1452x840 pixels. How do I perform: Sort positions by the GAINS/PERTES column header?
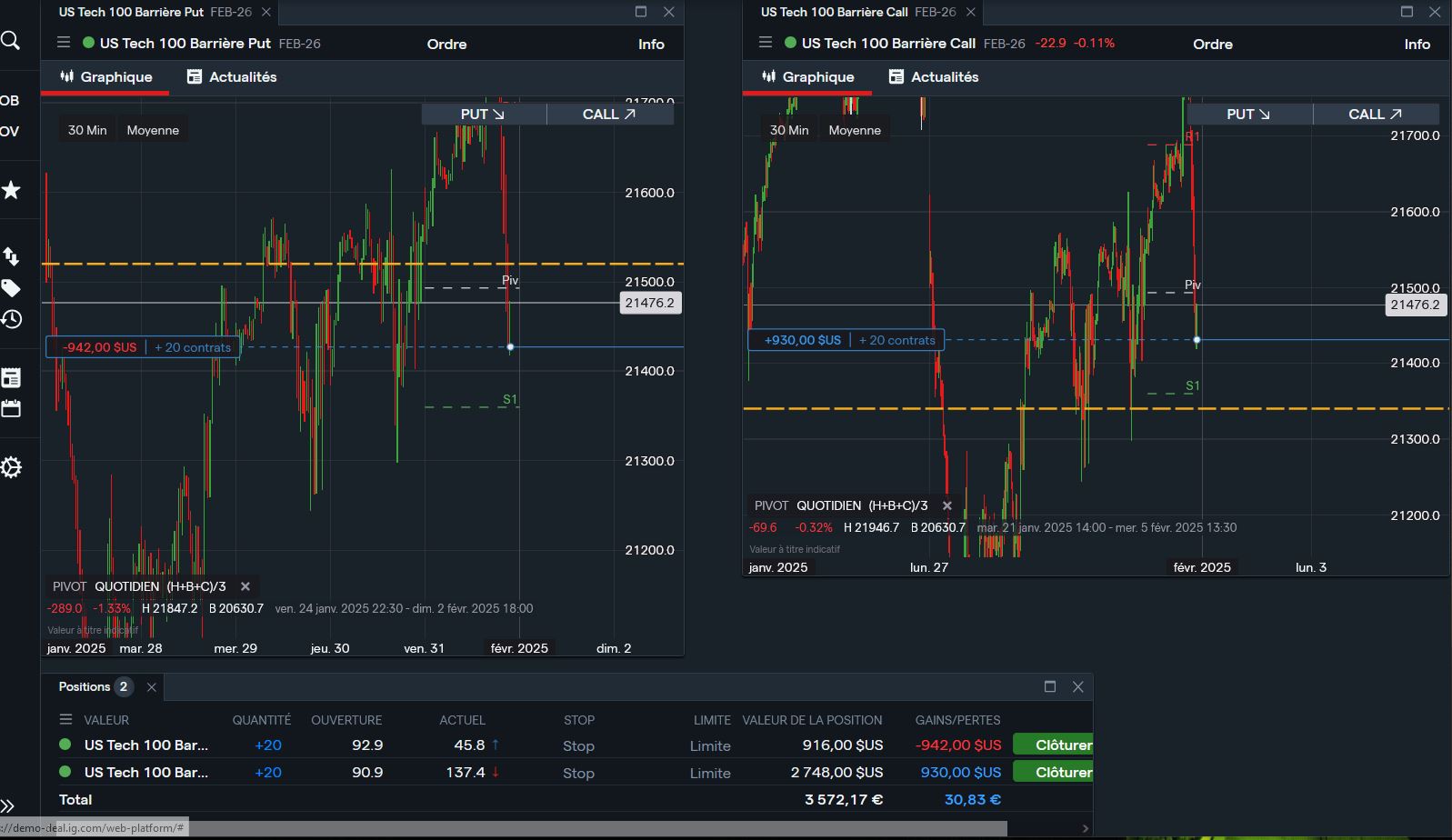(x=957, y=720)
